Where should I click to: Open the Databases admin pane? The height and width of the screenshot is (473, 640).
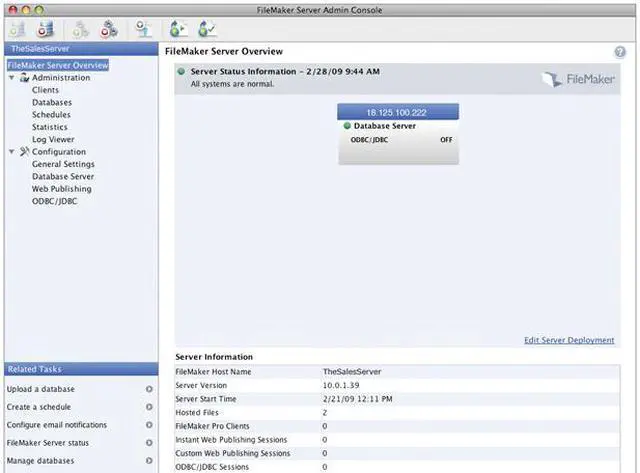pos(52,102)
